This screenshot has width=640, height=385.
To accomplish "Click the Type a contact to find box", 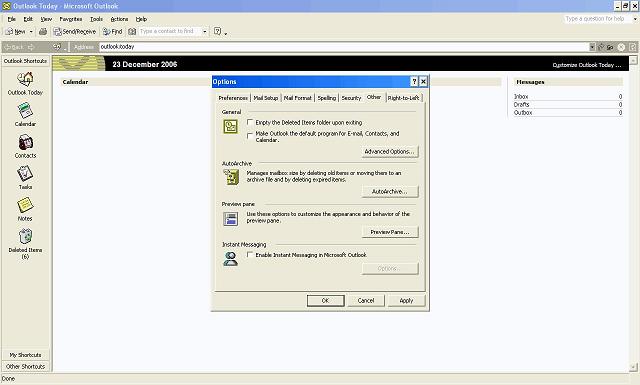I will click(x=170, y=31).
